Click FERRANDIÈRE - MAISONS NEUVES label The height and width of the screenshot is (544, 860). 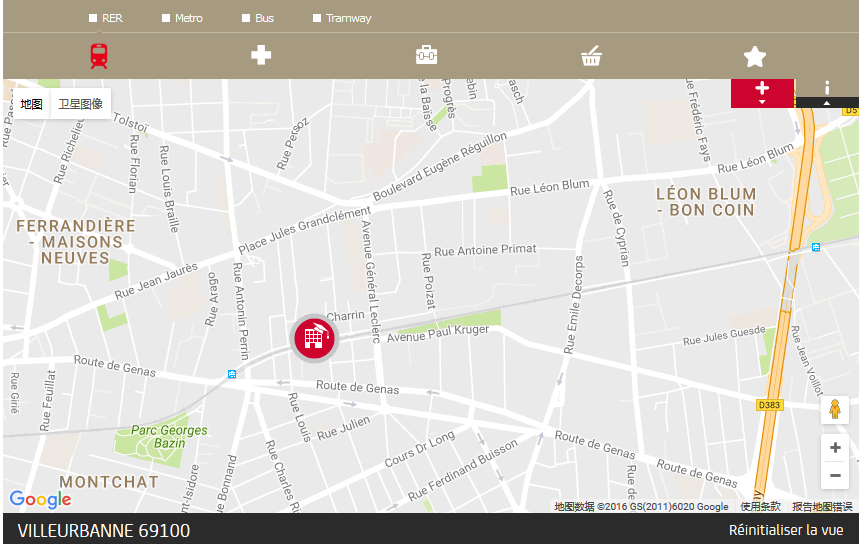pyautogui.click(x=76, y=242)
